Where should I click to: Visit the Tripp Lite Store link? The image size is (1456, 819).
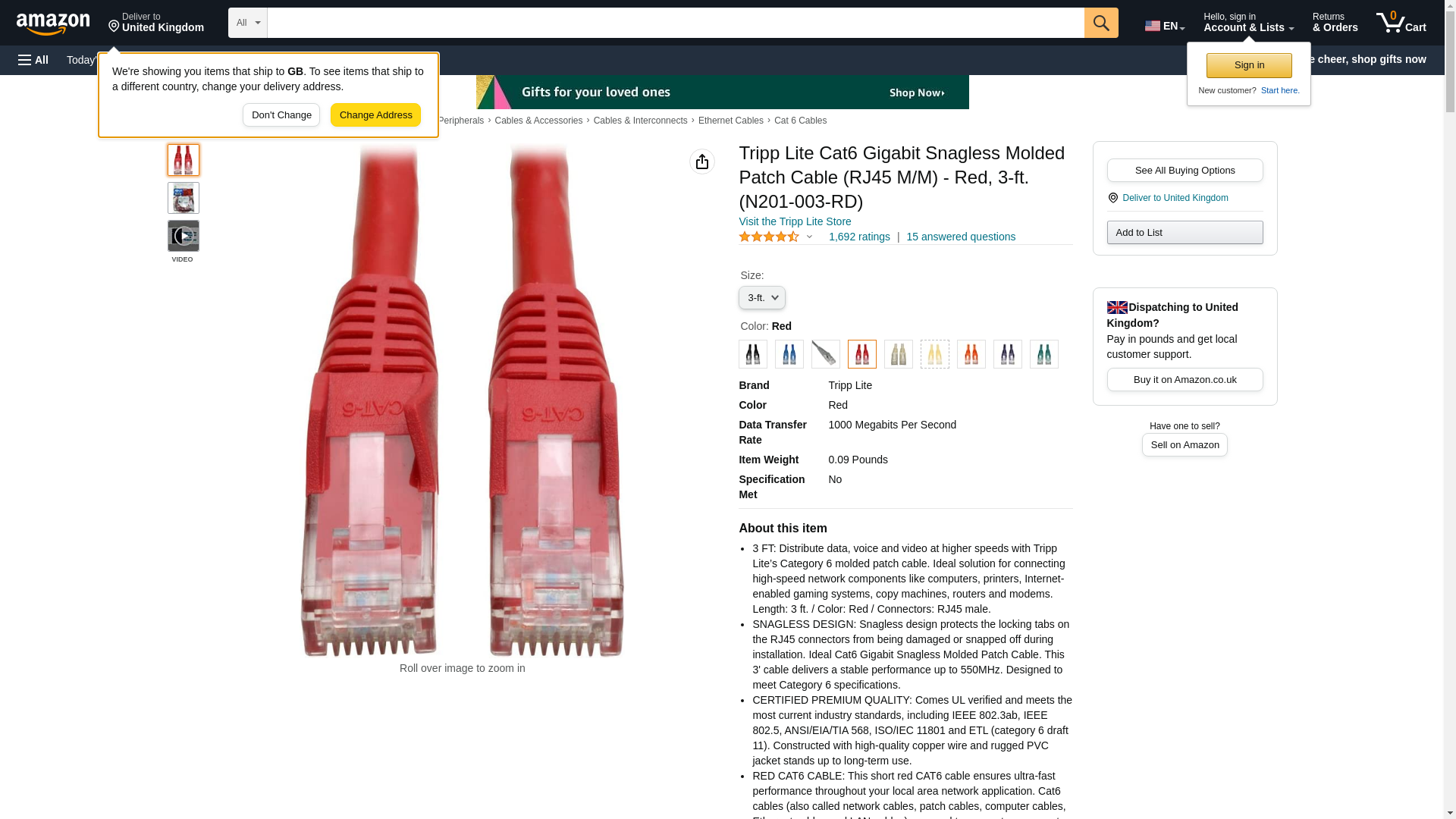pyautogui.click(x=795, y=221)
